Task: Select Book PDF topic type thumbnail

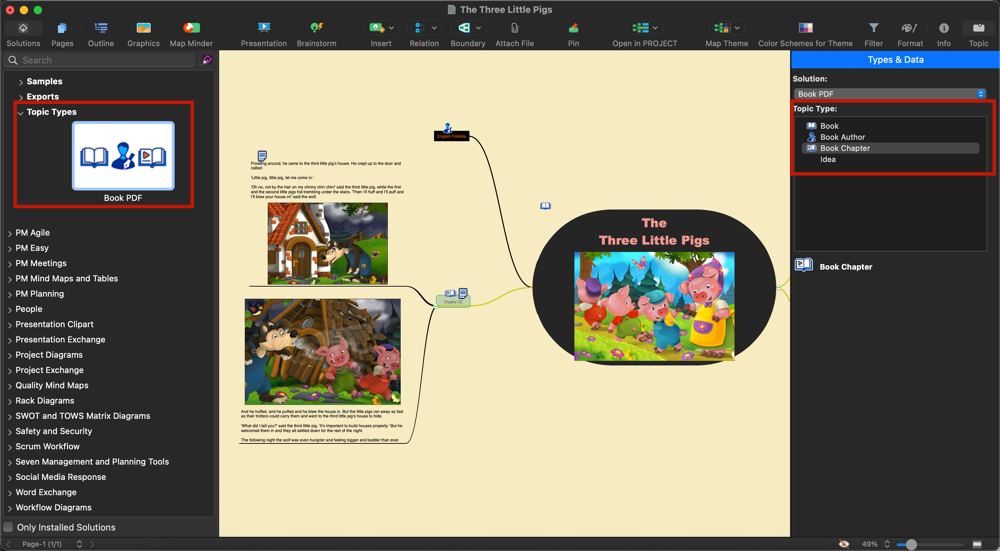Action: point(123,156)
